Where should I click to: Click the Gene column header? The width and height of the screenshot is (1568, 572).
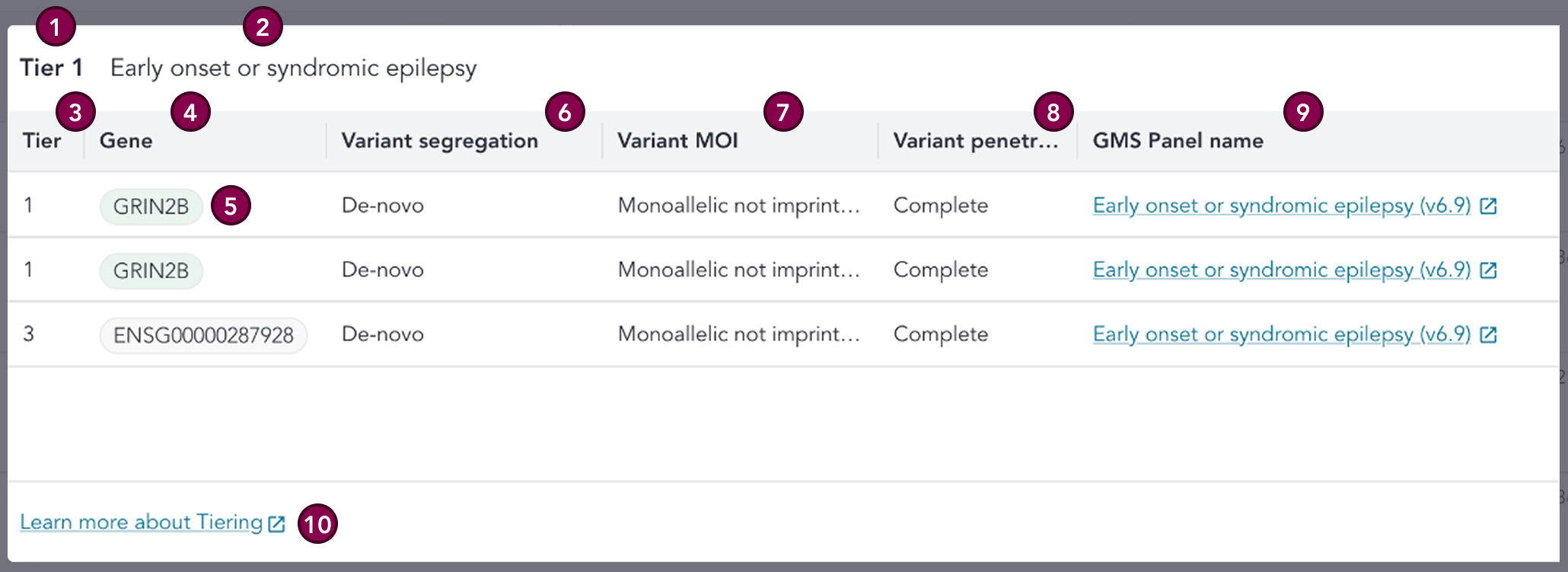tap(126, 141)
